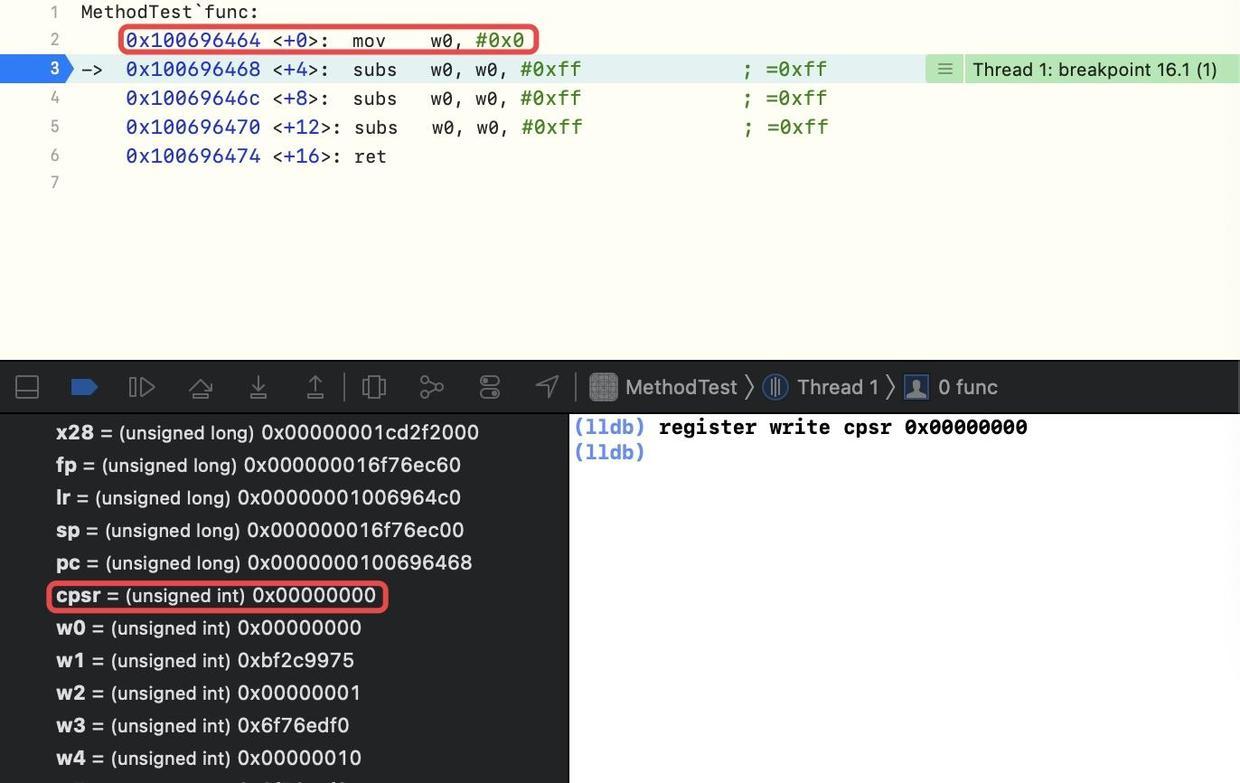
Task: Click line number 6 in gutter
Action: (x=55, y=156)
